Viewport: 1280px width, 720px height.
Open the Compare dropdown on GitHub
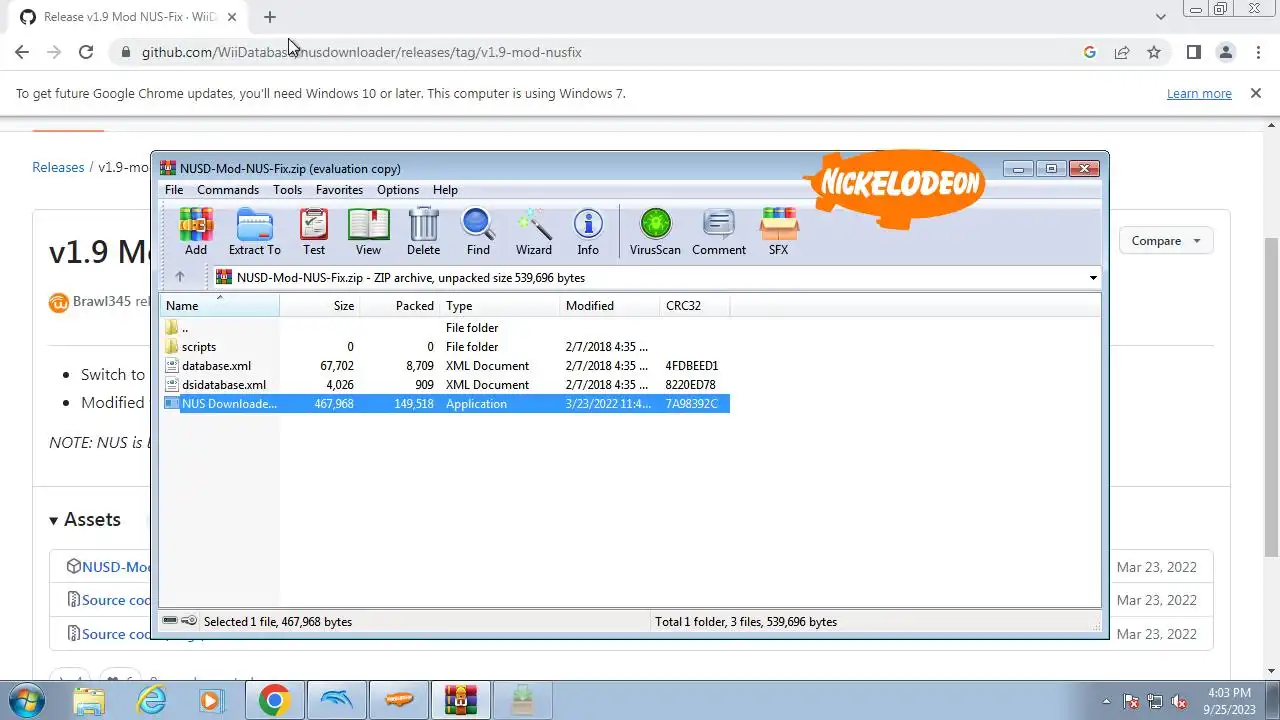(1165, 241)
